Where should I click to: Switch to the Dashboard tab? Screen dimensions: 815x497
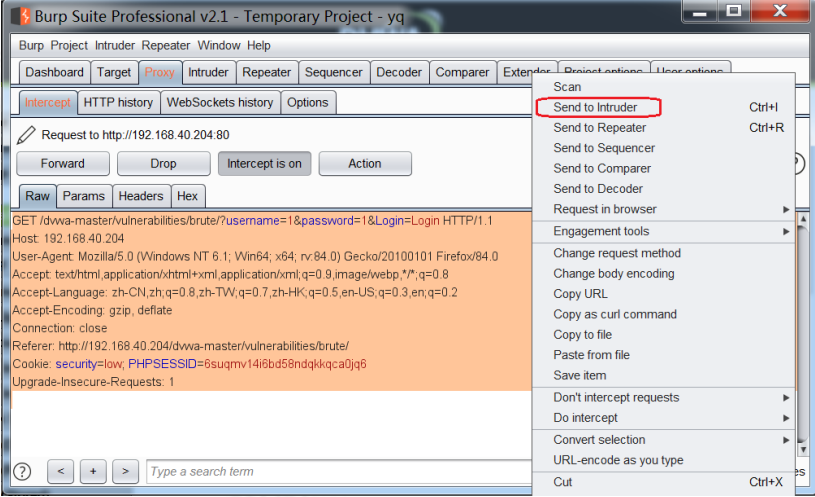point(55,72)
